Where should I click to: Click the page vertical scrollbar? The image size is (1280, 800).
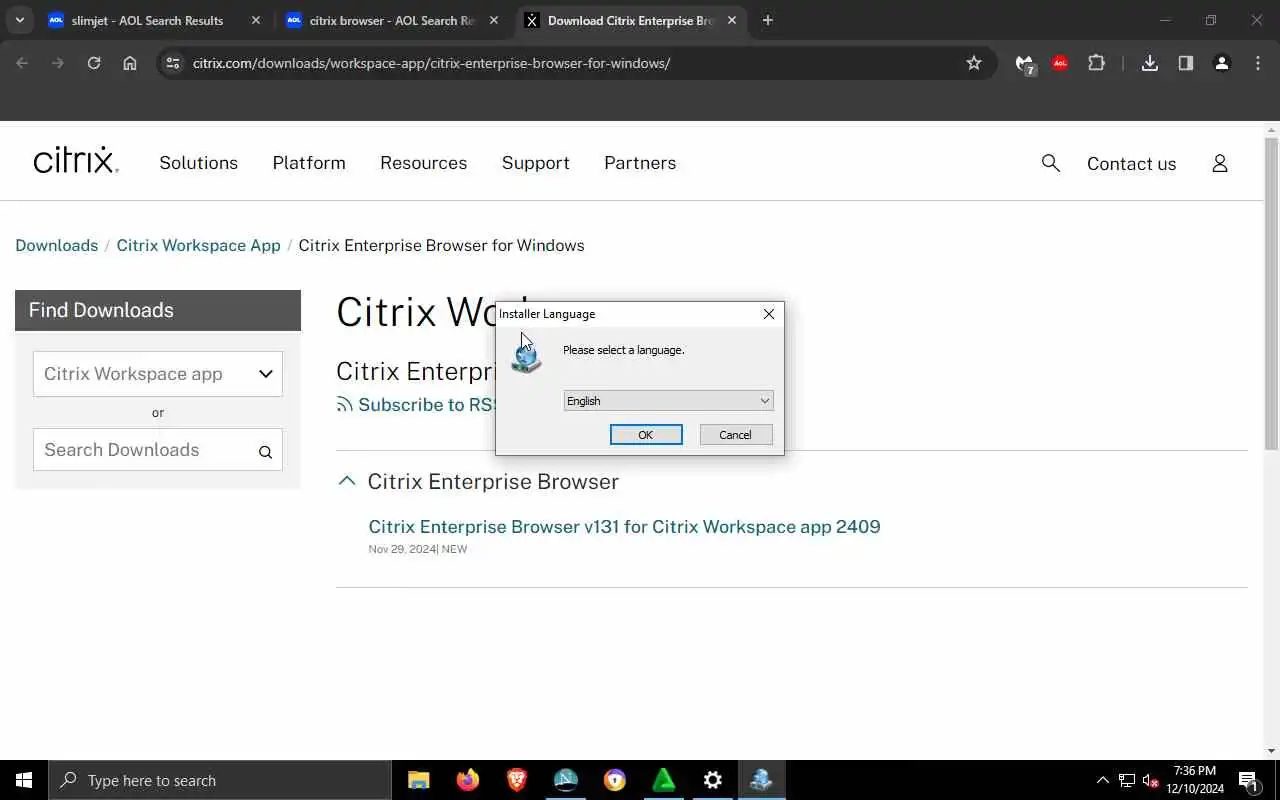(1272, 293)
